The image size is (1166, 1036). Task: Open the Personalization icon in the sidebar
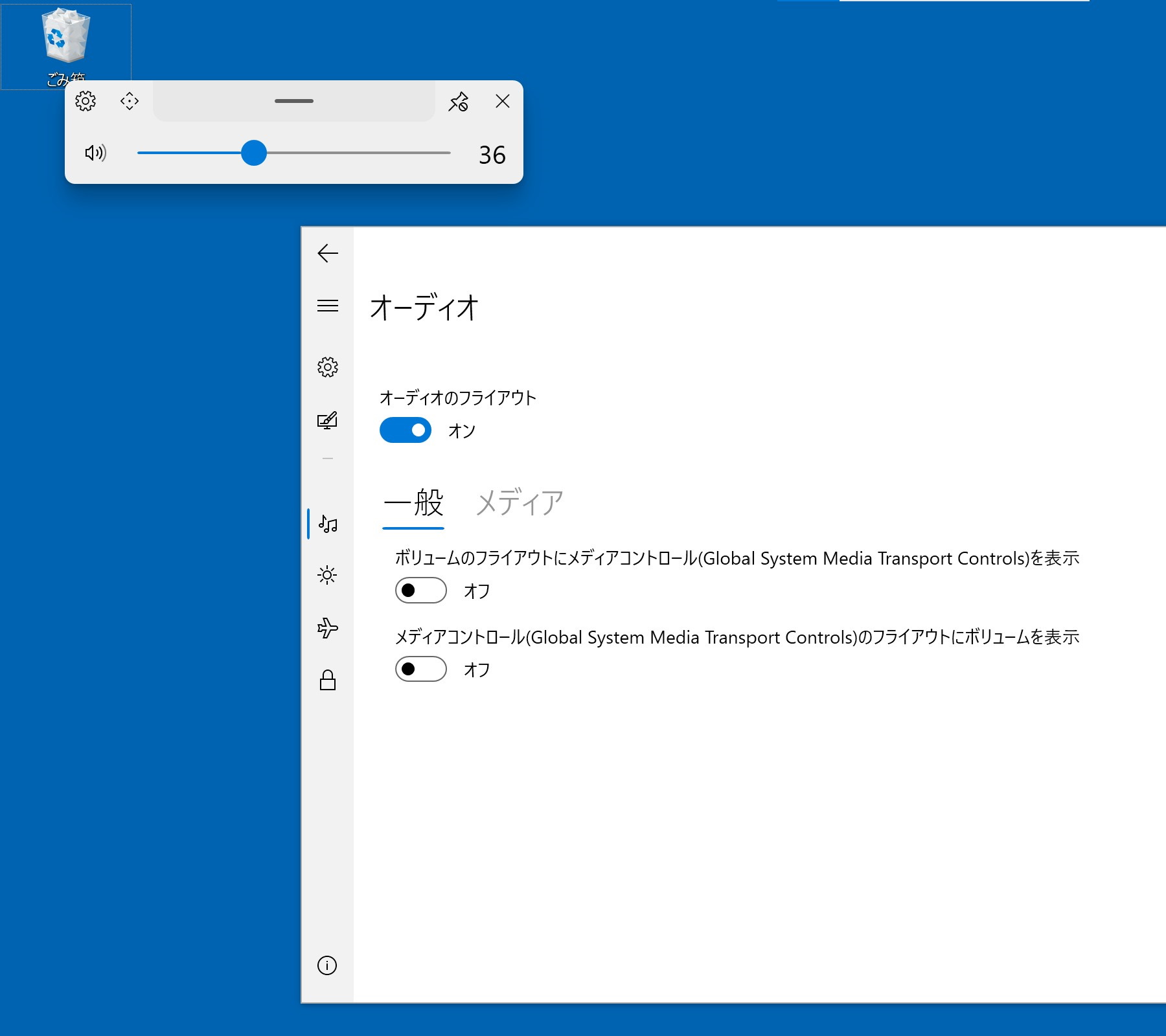(x=328, y=420)
